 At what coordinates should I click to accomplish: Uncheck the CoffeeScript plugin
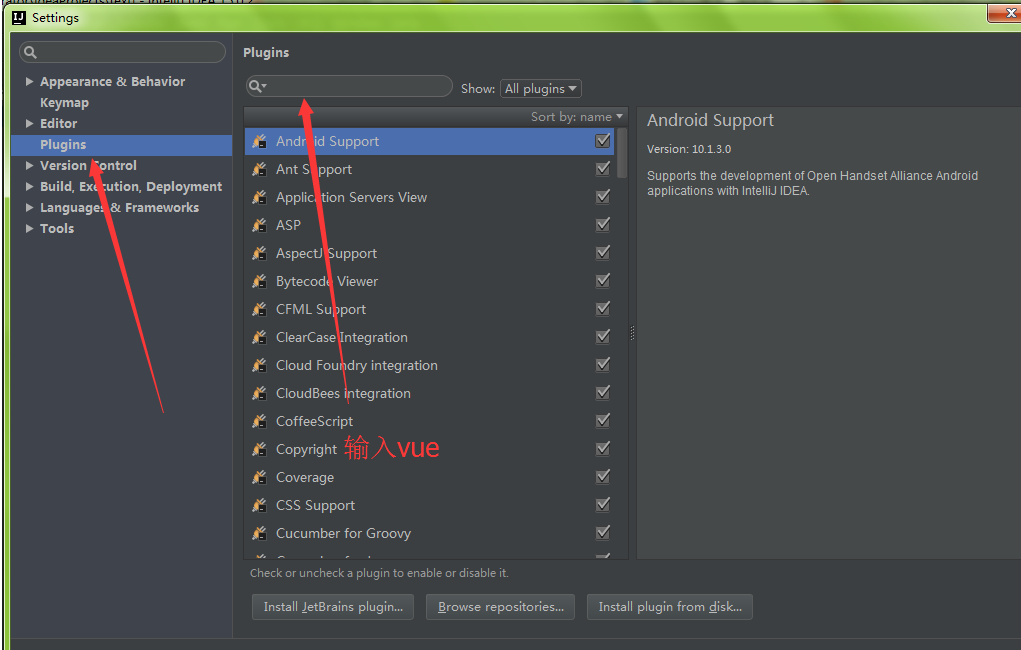click(603, 421)
